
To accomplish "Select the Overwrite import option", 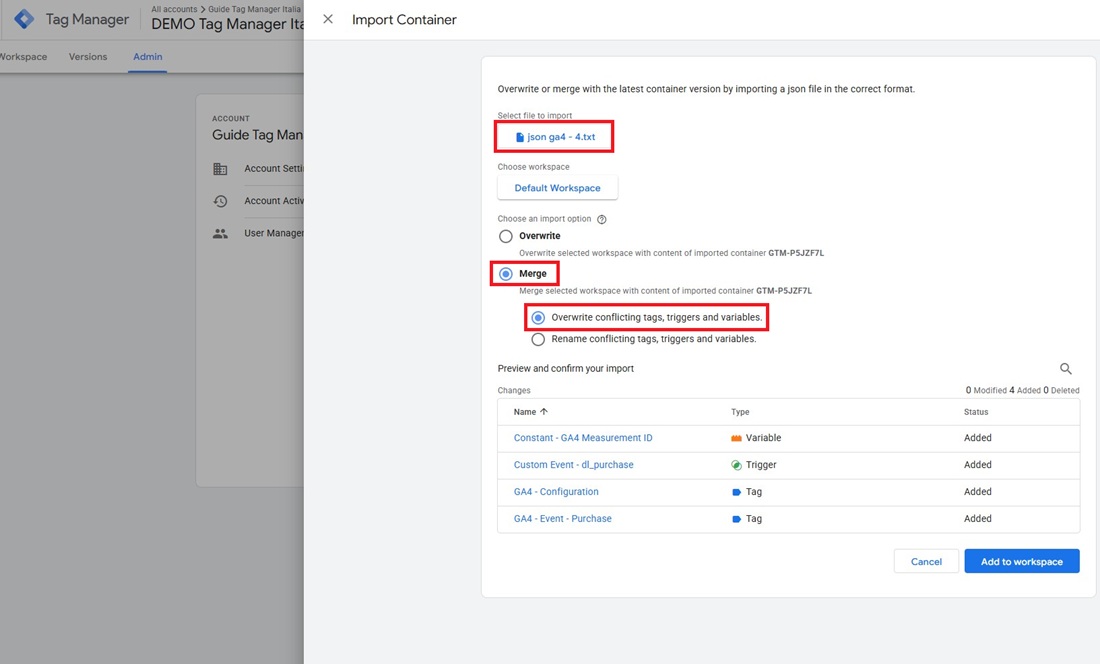I will tap(505, 236).
